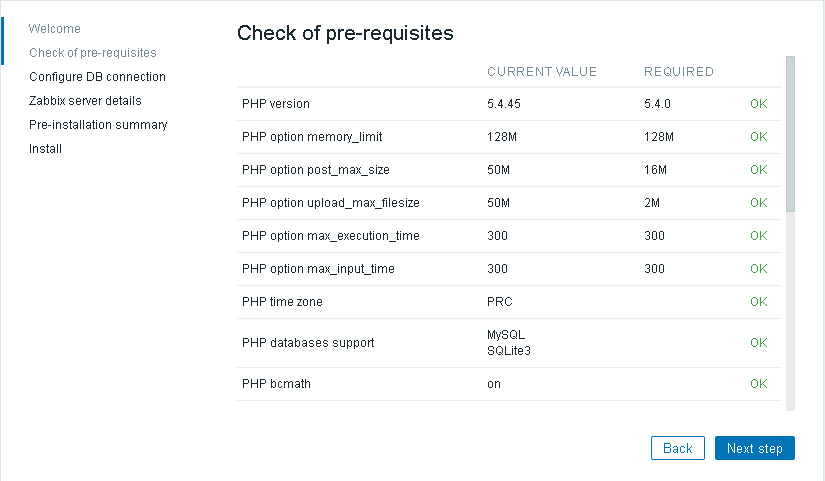Open Zabbix server details step

coord(85,101)
